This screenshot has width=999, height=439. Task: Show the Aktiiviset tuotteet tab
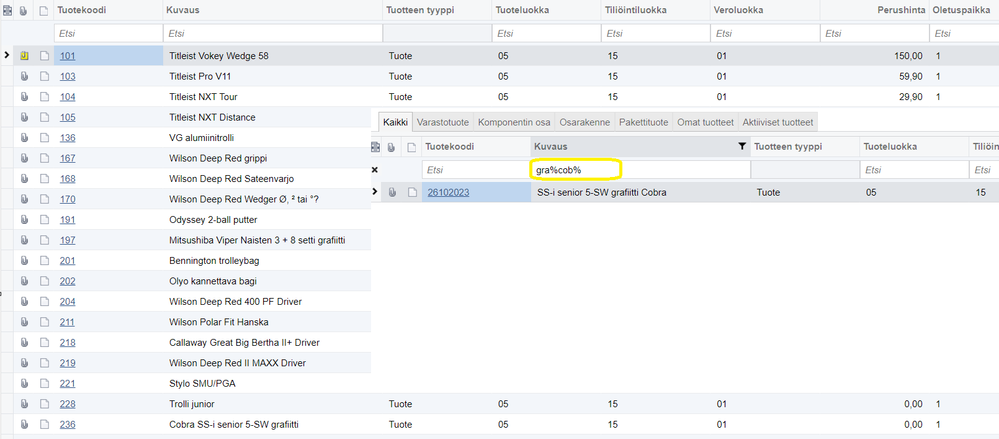click(777, 122)
